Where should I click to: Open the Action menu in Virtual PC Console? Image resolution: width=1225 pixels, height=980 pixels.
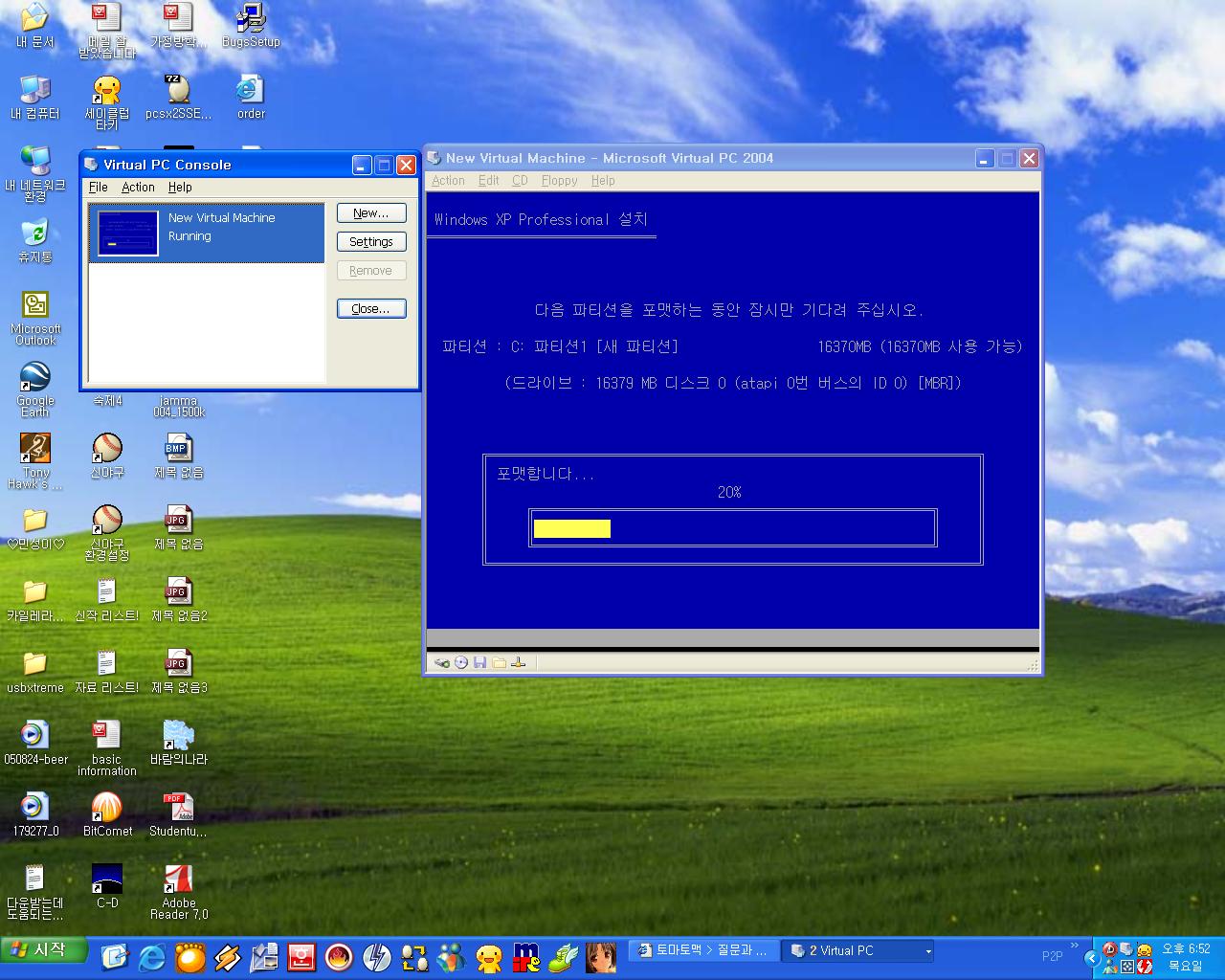138,188
